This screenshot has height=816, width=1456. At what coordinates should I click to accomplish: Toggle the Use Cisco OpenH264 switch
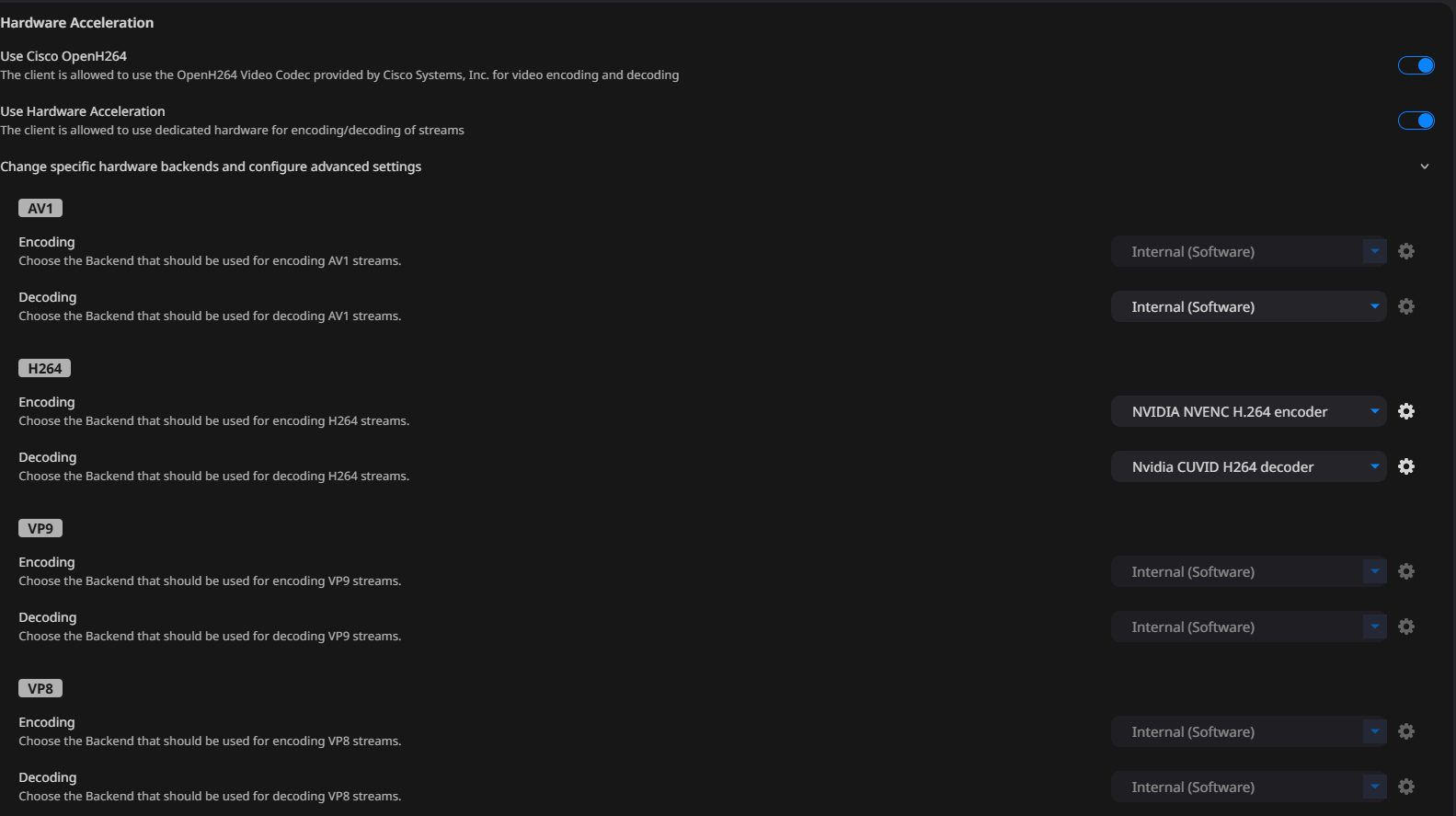(x=1416, y=65)
